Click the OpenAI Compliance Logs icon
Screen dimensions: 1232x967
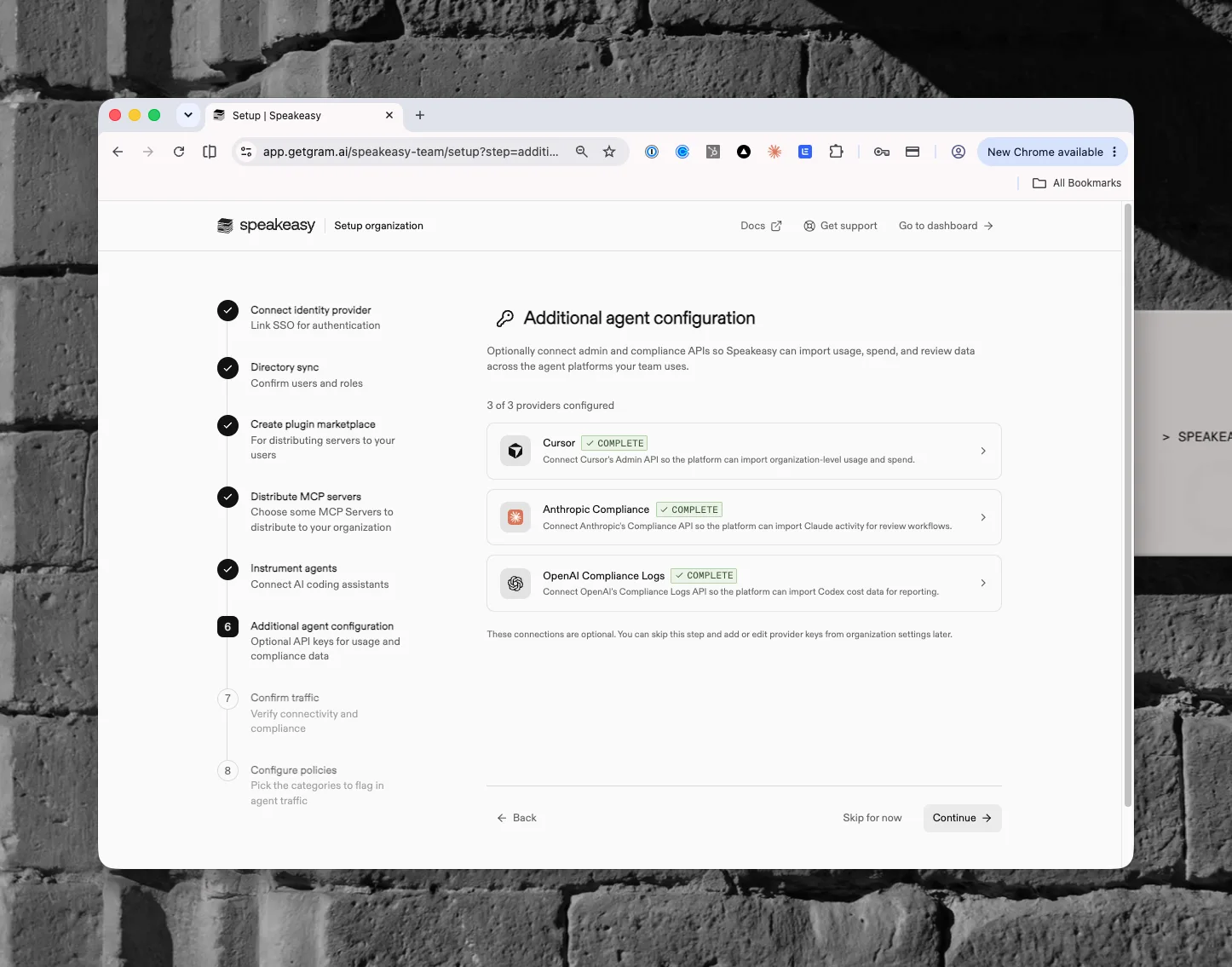(515, 584)
